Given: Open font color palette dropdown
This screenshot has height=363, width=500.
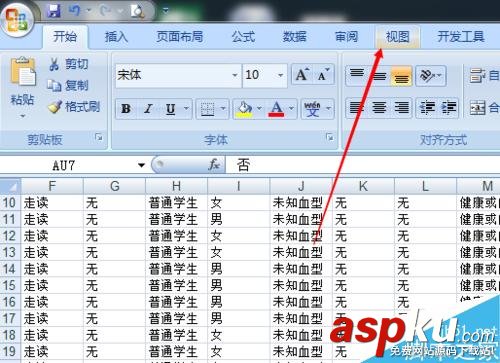Looking at the screenshot, I should tap(291, 108).
